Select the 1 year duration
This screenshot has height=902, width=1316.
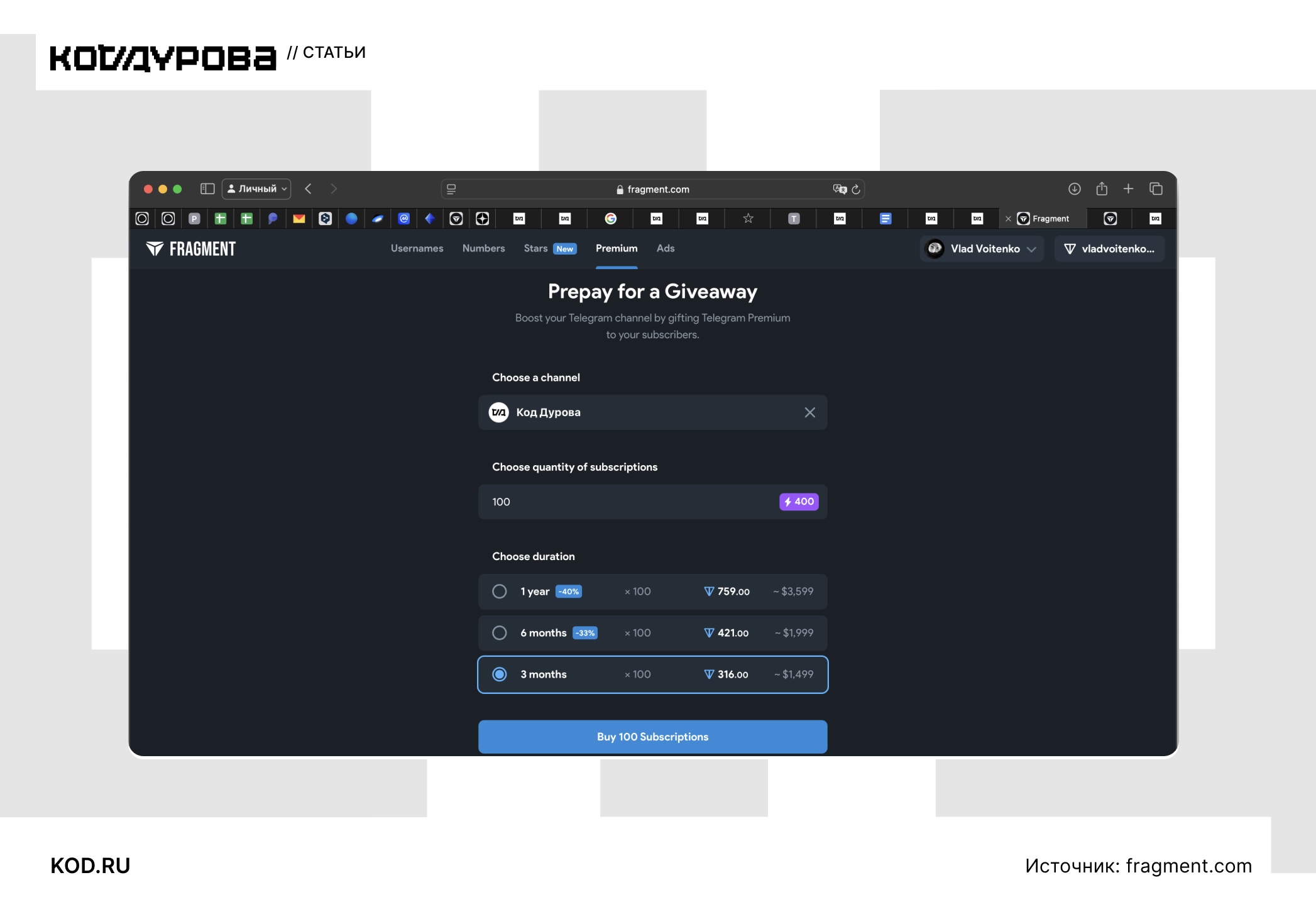[x=653, y=591]
